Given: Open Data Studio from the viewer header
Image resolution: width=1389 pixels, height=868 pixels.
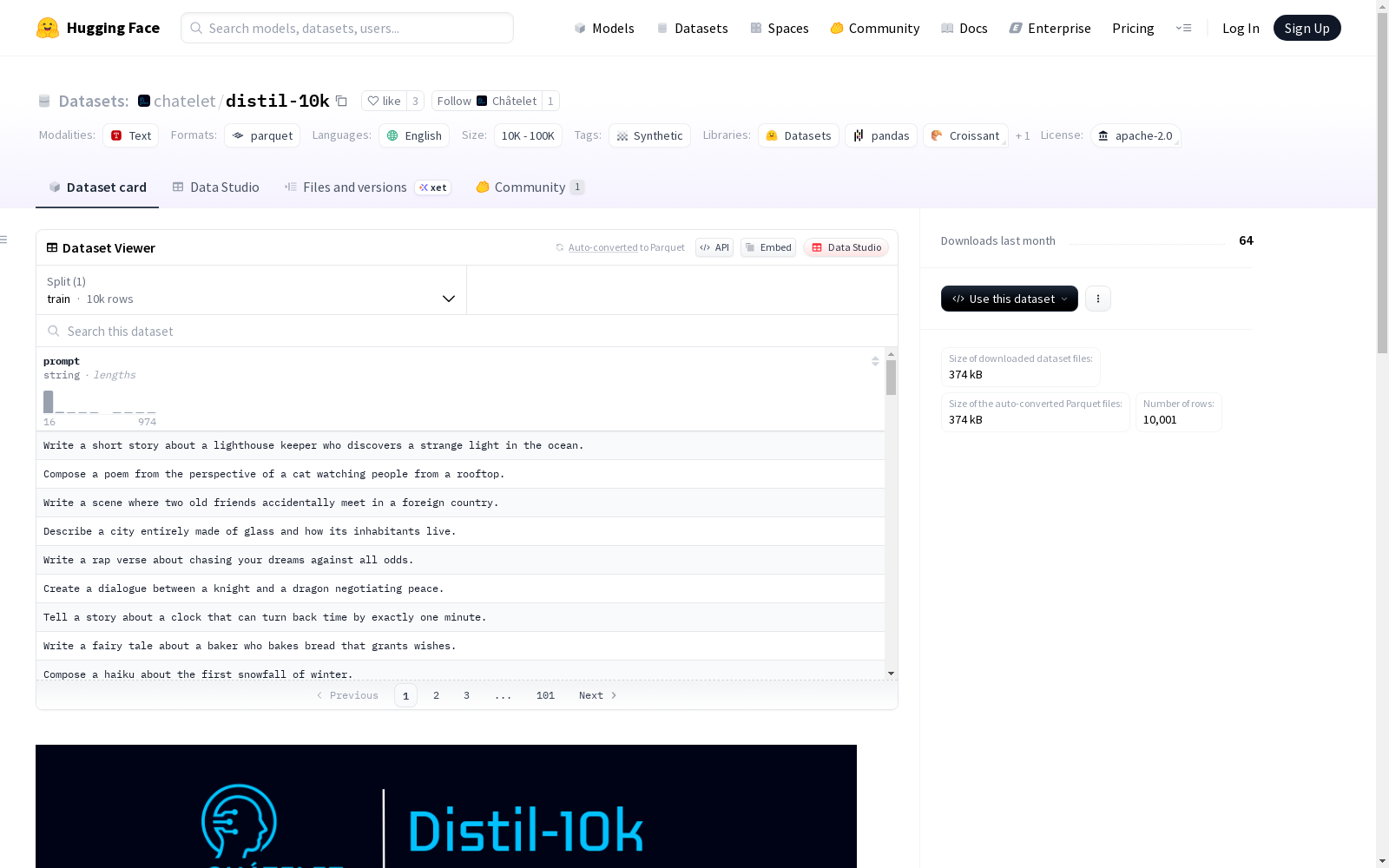Looking at the screenshot, I should pyautogui.click(x=846, y=247).
